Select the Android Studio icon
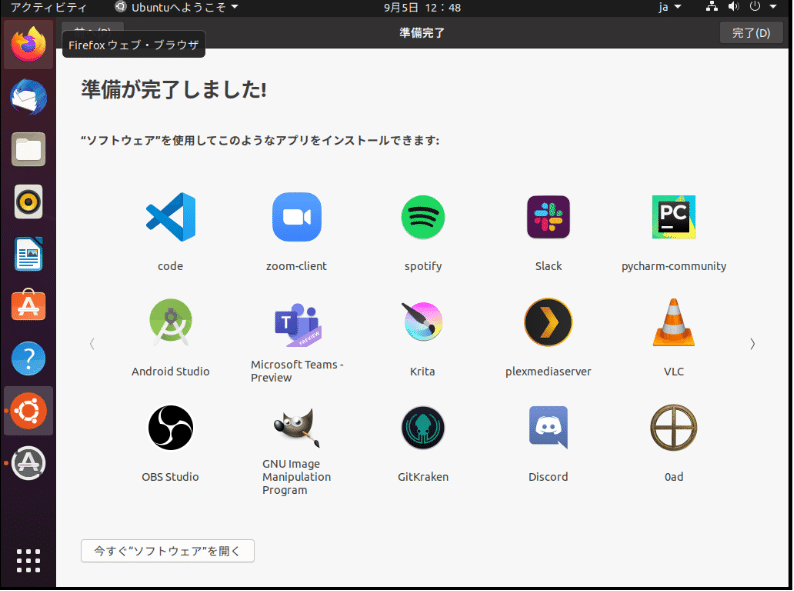The height and width of the screenshot is (591, 794). coord(171,322)
